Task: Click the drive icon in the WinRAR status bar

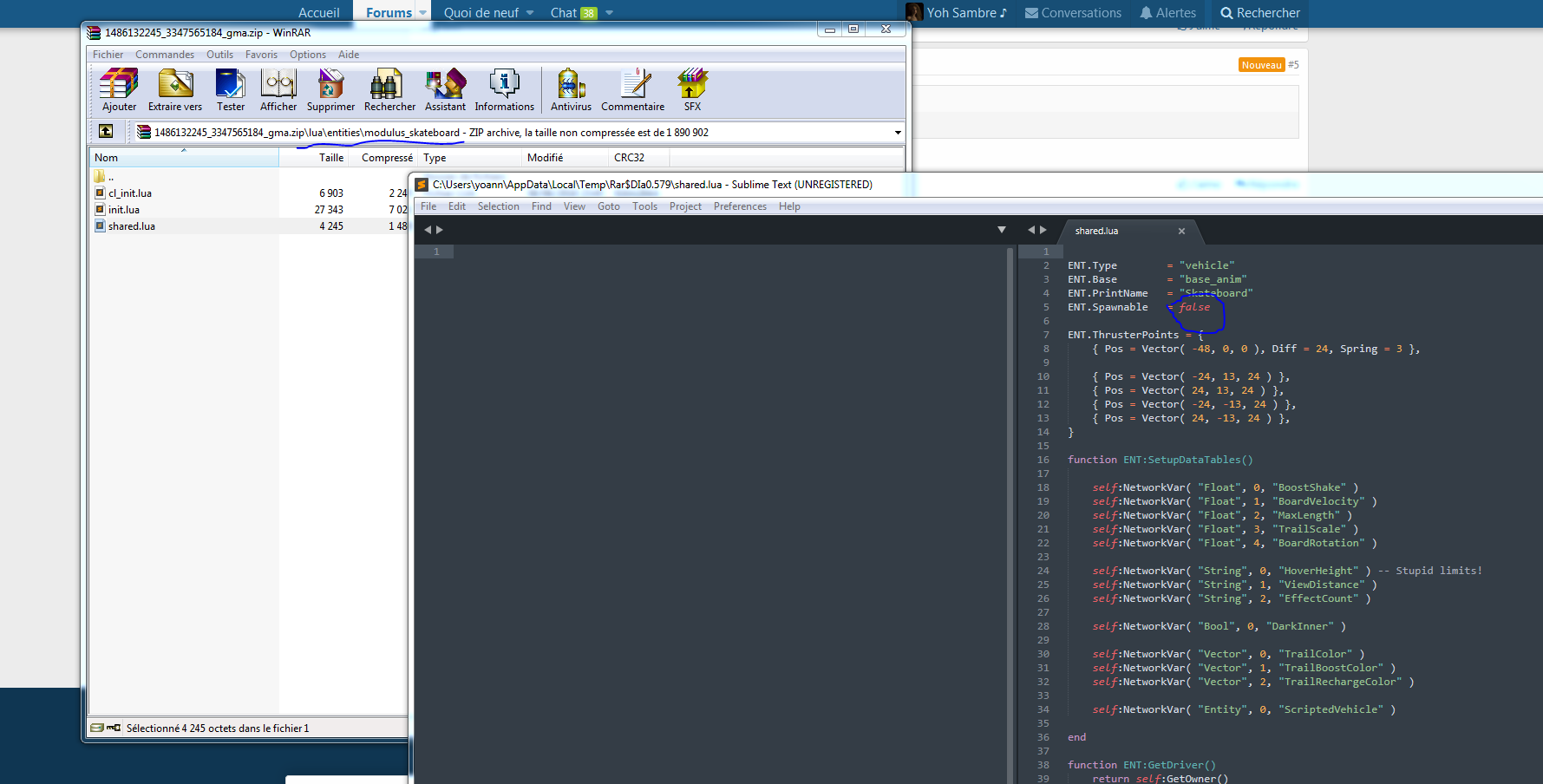Action: [x=97, y=728]
